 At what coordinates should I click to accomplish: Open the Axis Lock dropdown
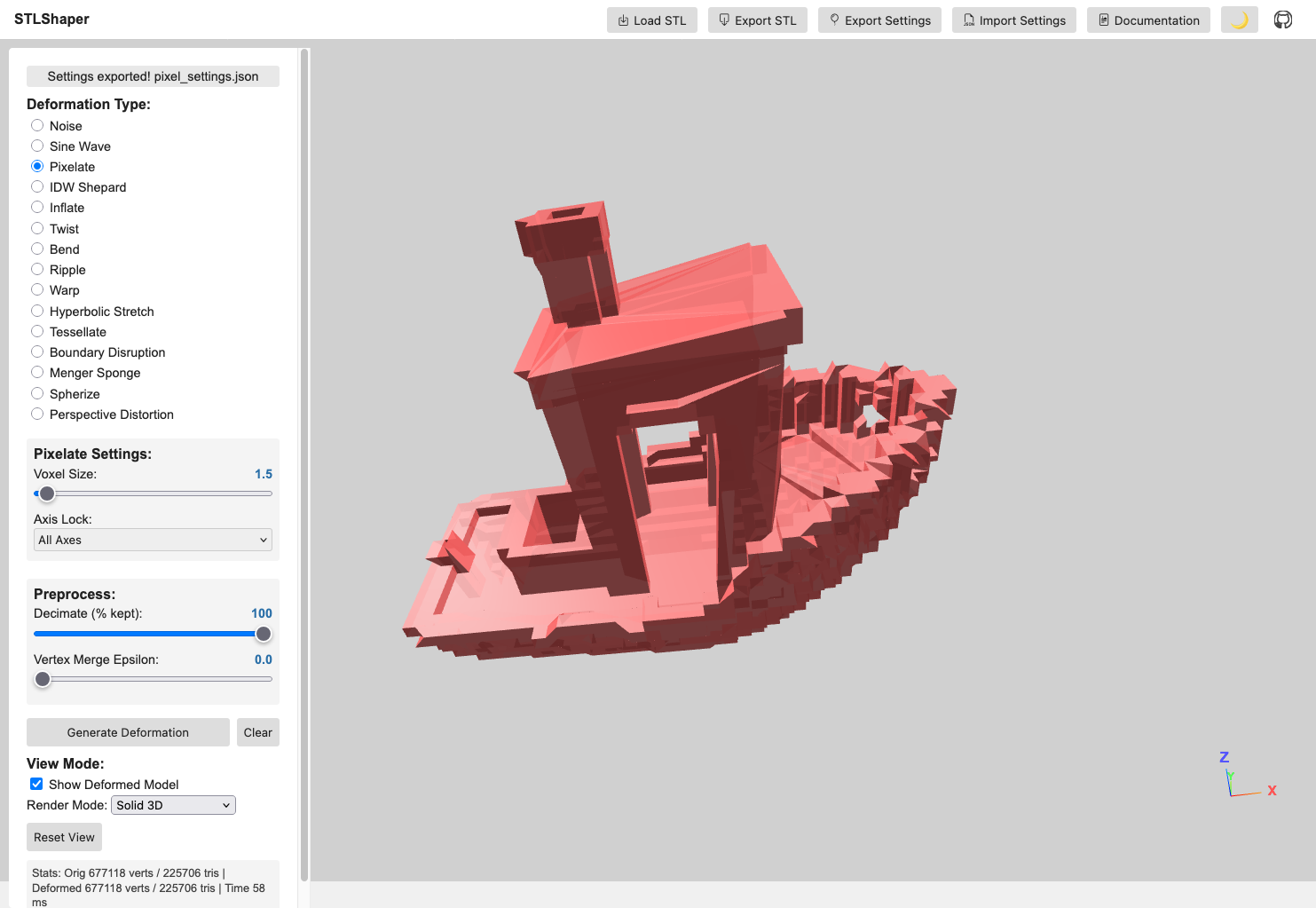153,540
